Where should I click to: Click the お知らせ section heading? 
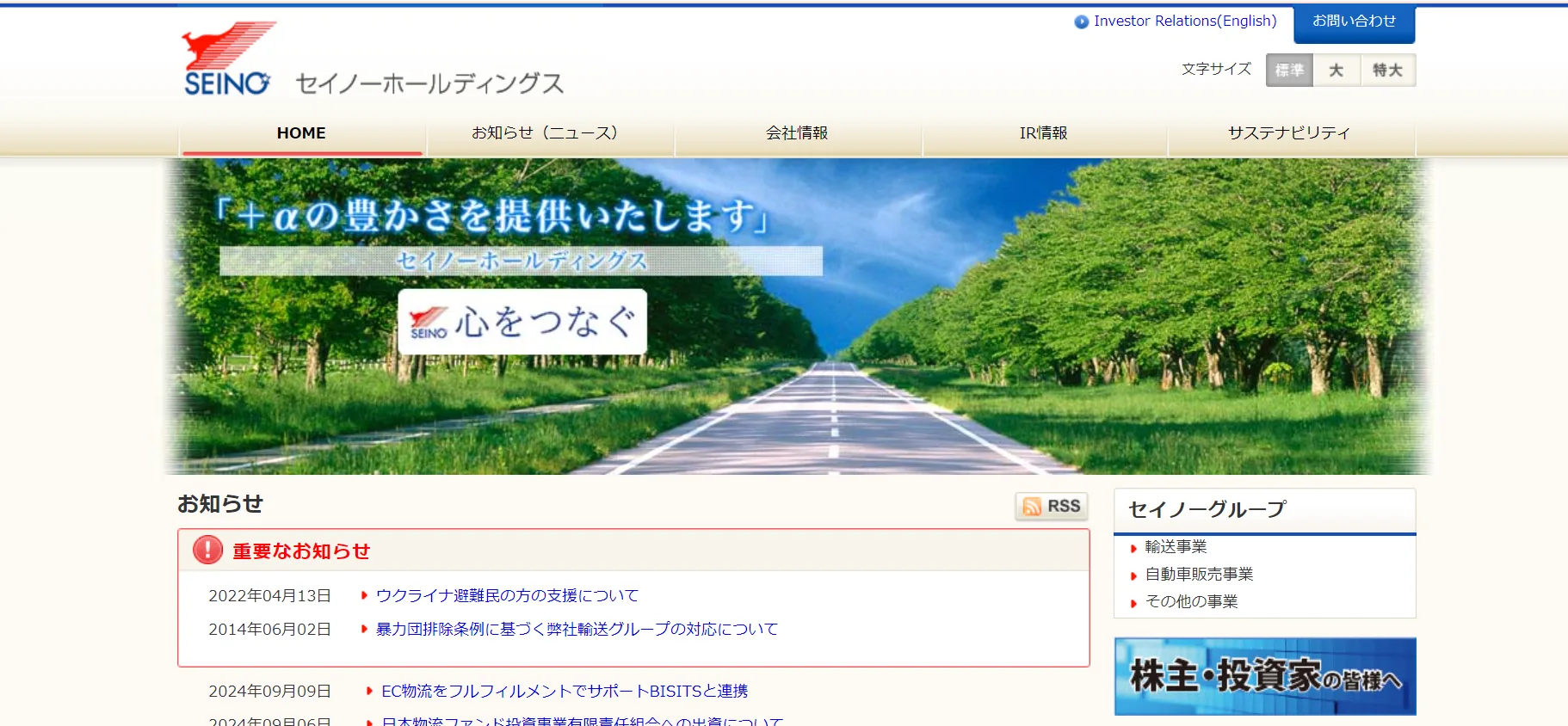pos(220,504)
